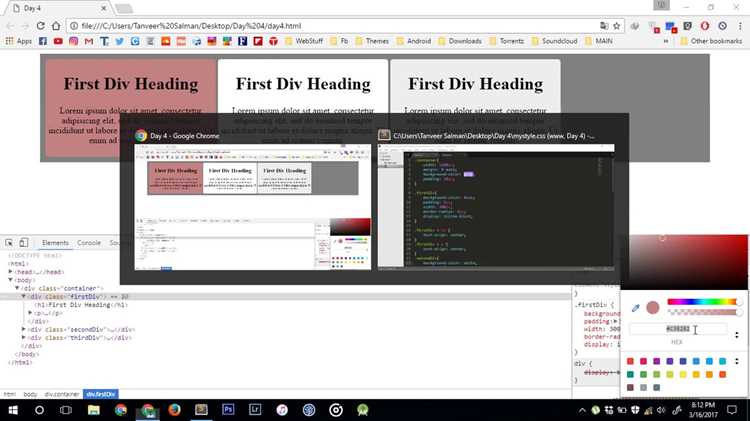Image resolution: width=750 pixels, height=421 pixels.
Task: Switch the color palette with swatch arrows
Action: [x=737, y=361]
